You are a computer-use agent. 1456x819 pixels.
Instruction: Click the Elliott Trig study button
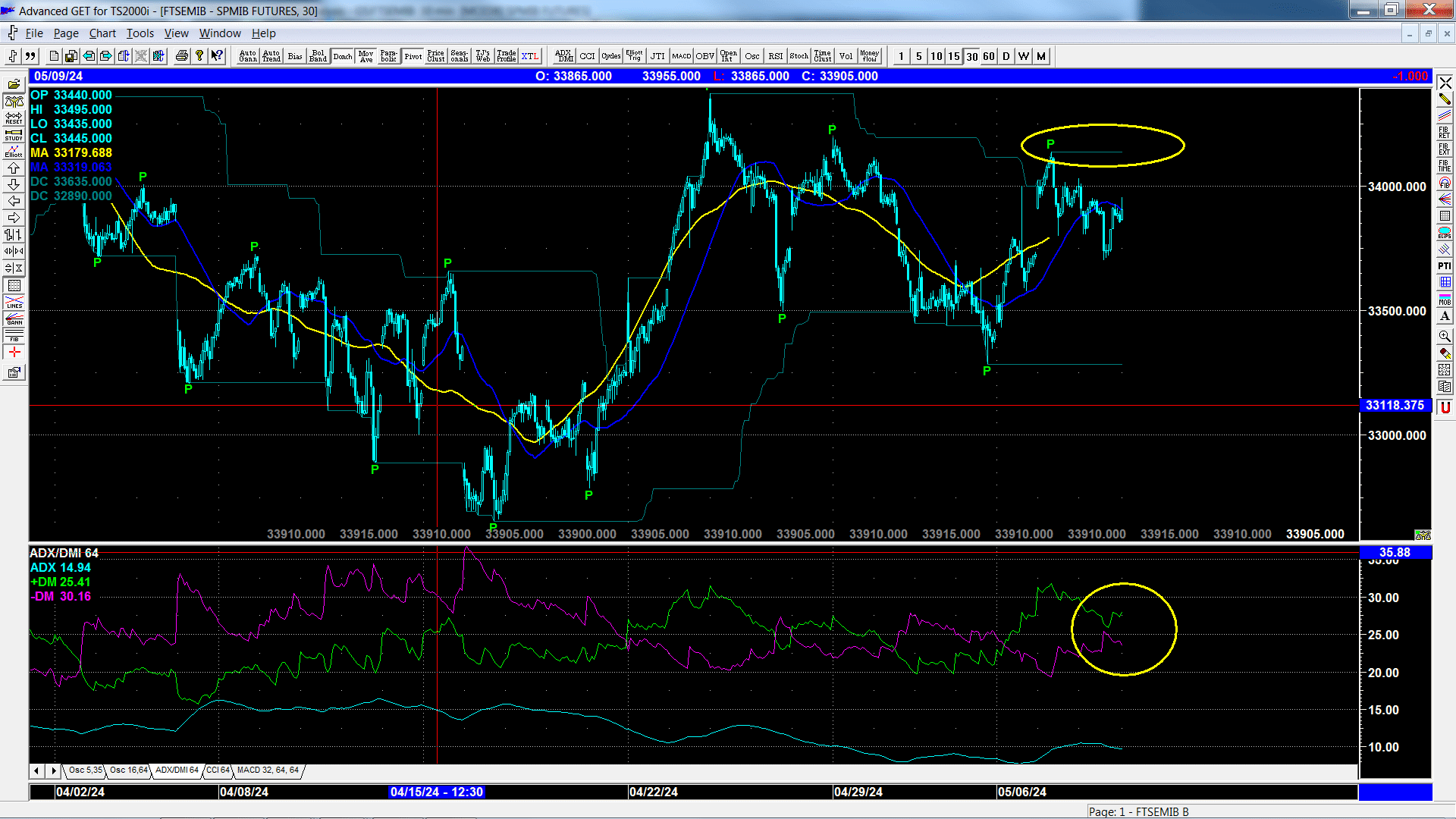[634, 56]
